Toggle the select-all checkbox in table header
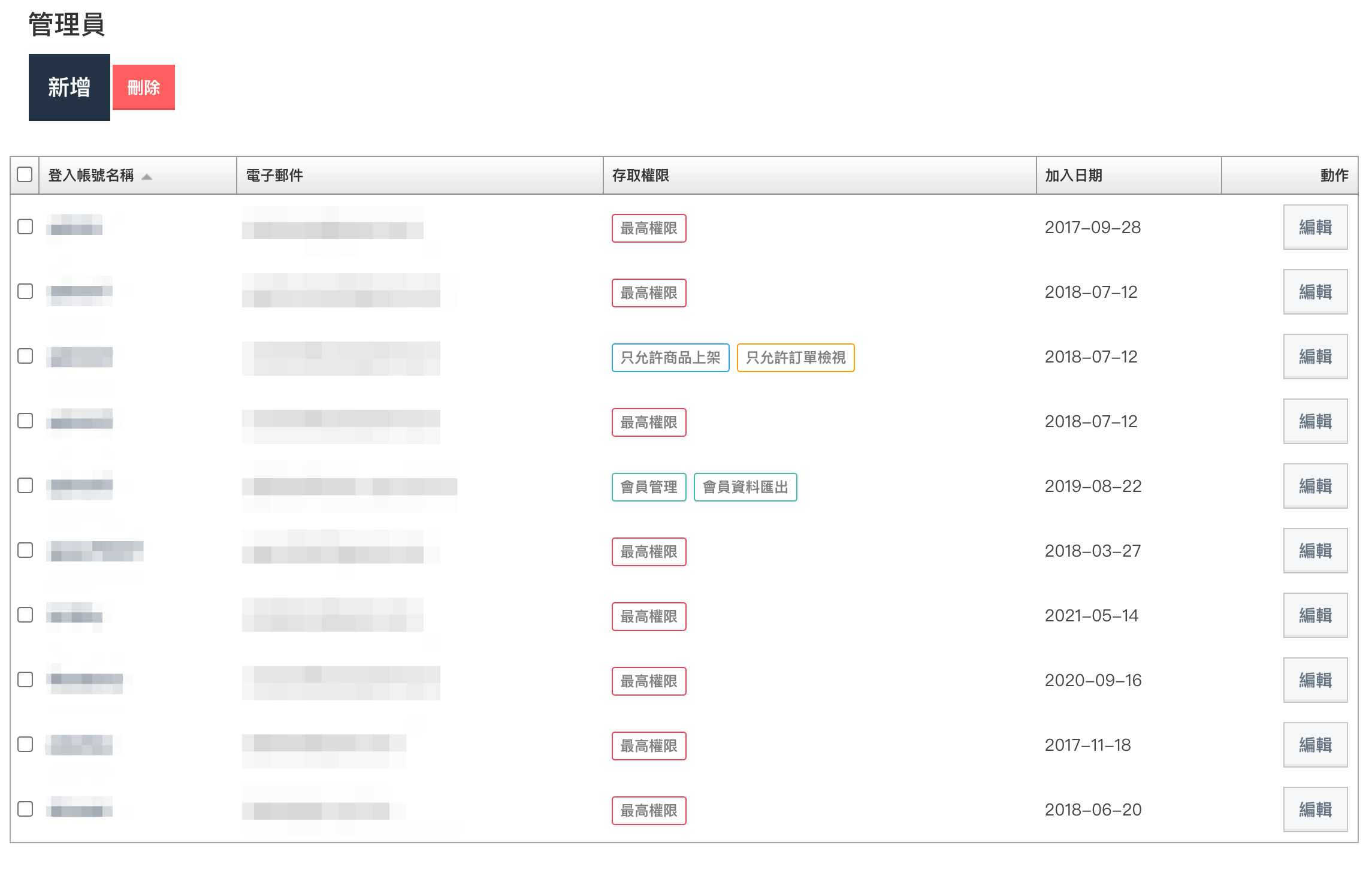This screenshot has width=1372, height=888. point(25,174)
